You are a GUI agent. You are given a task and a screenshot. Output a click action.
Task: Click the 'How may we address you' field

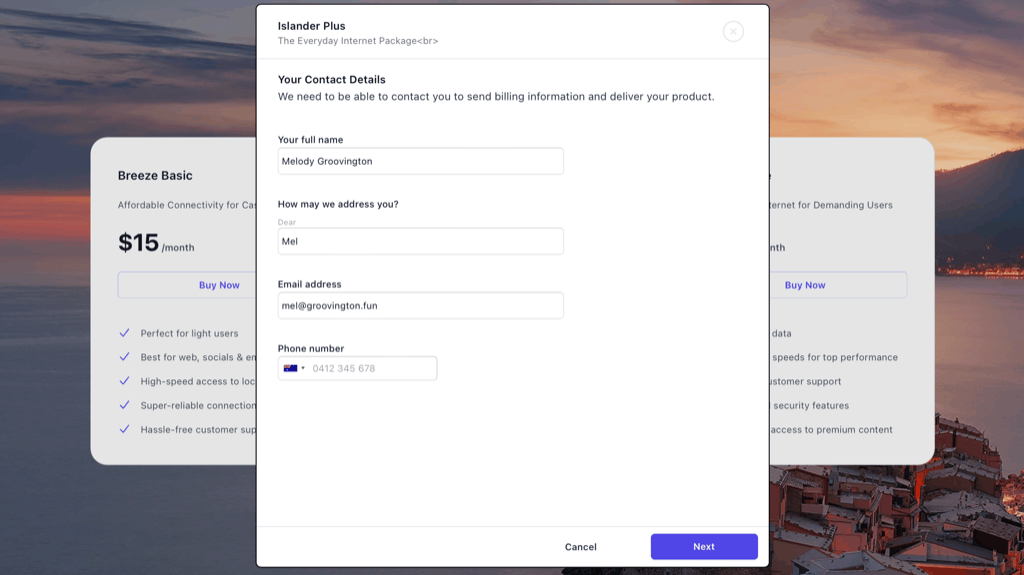420,241
